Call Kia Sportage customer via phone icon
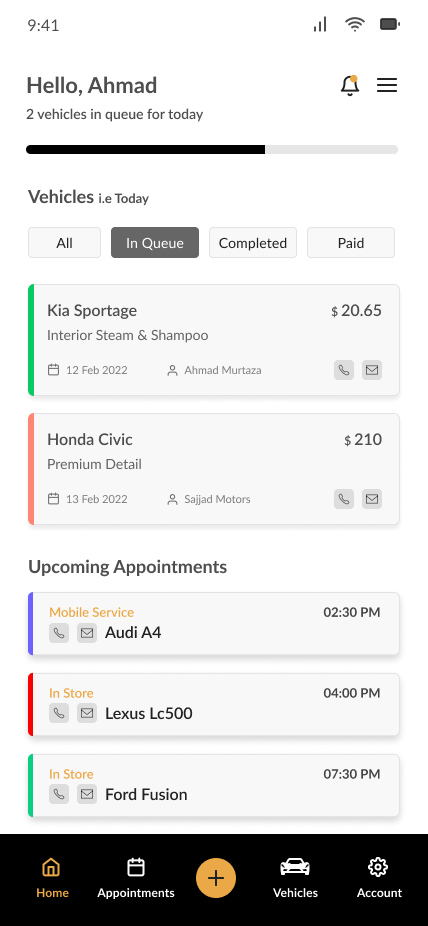This screenshot has width=428, height=926. click(344, 370)
